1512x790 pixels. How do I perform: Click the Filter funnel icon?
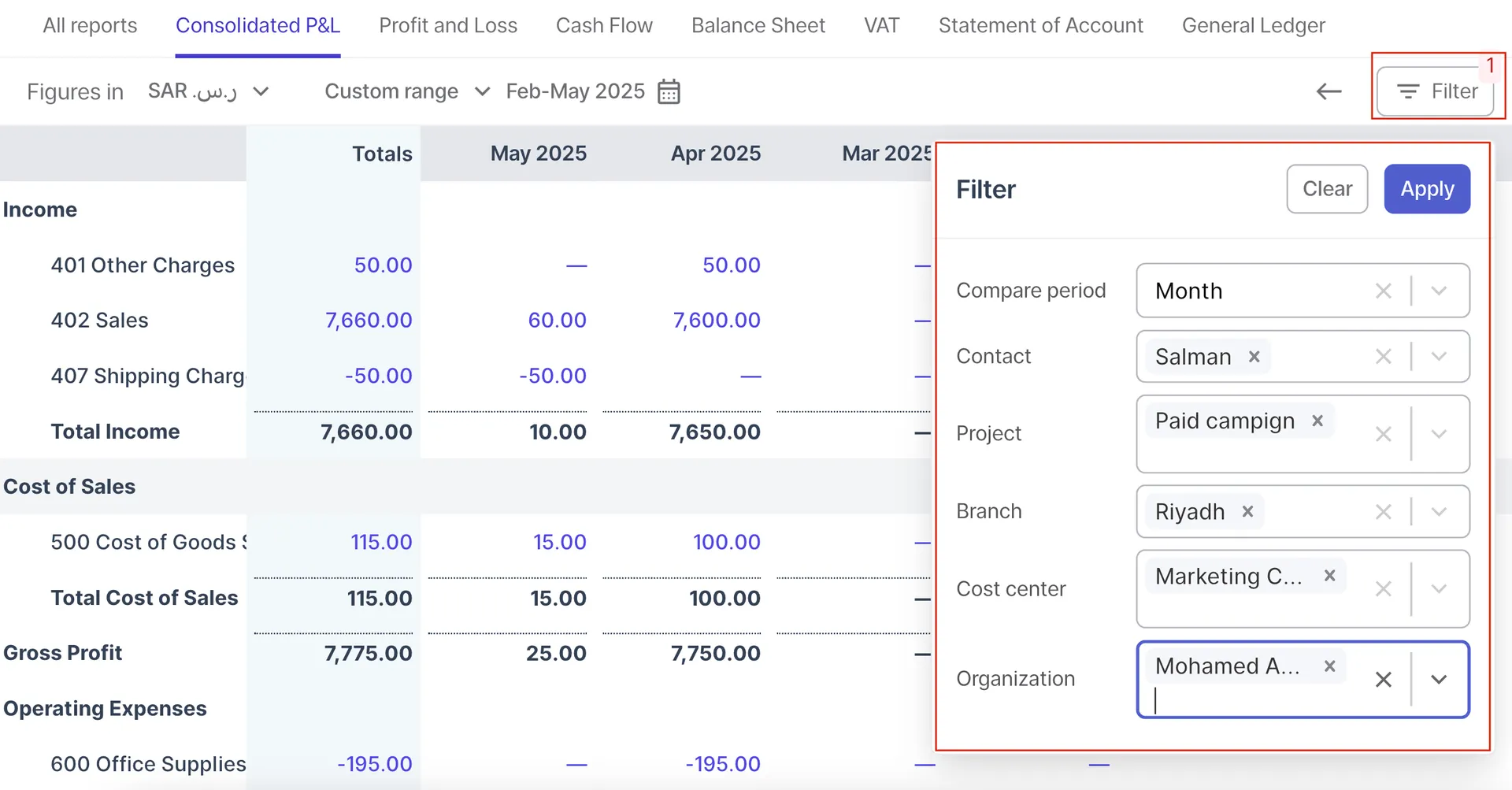[x=1408, y=91]
